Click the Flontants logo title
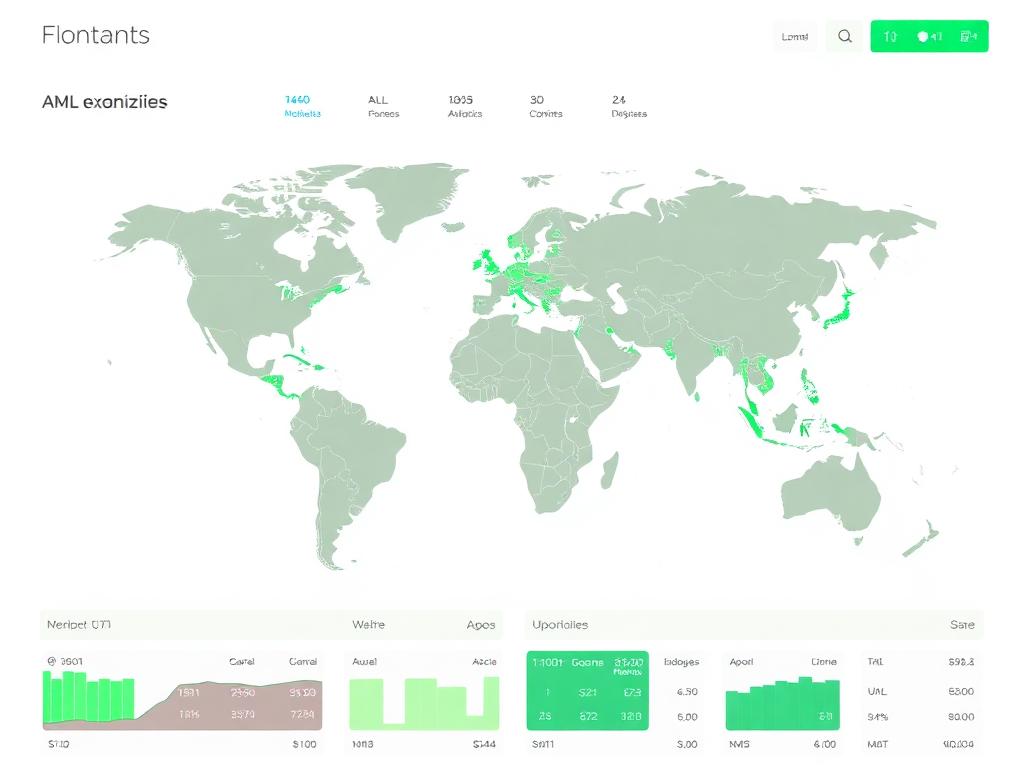This screenshot has width=1024, height=768. coord(96,35)
